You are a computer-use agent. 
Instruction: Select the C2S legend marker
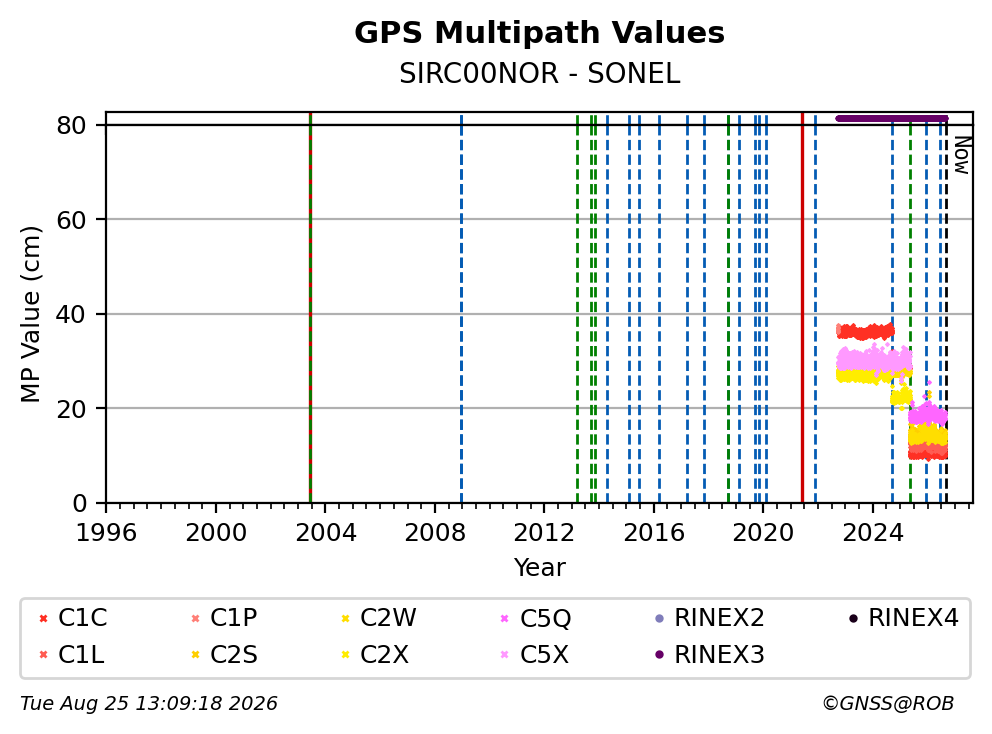[195, 655]
